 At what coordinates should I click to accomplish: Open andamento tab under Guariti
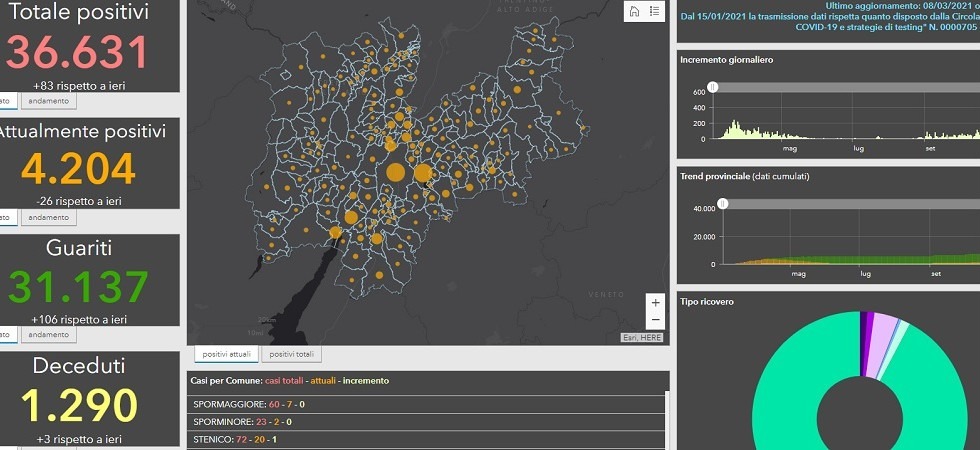pyautogui.click(x=49, y=334)
